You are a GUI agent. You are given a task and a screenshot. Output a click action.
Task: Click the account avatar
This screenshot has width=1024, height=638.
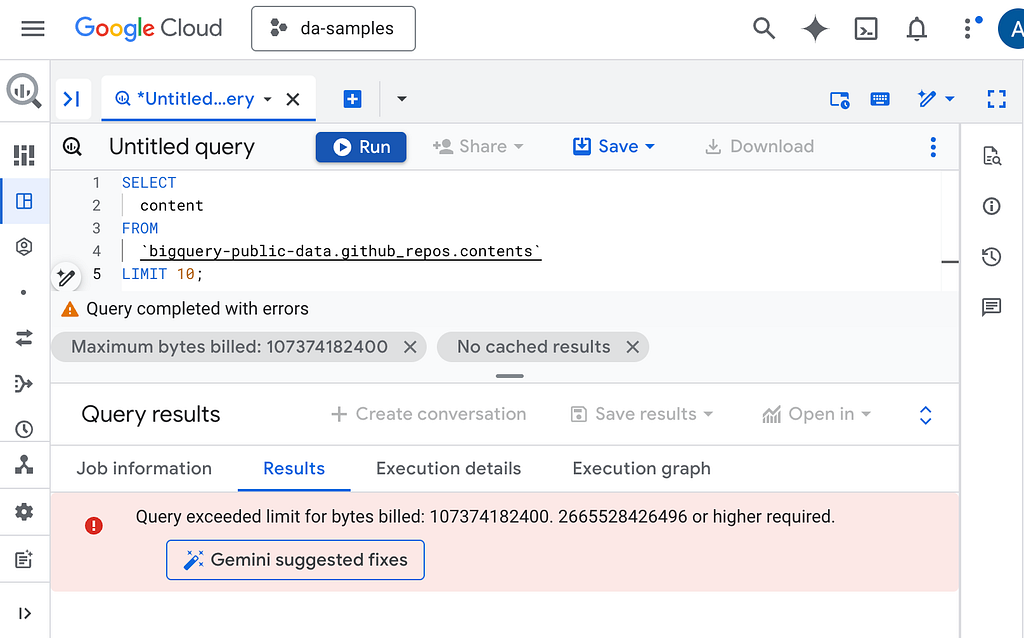pyautogui.click(x=1012, y=29)
